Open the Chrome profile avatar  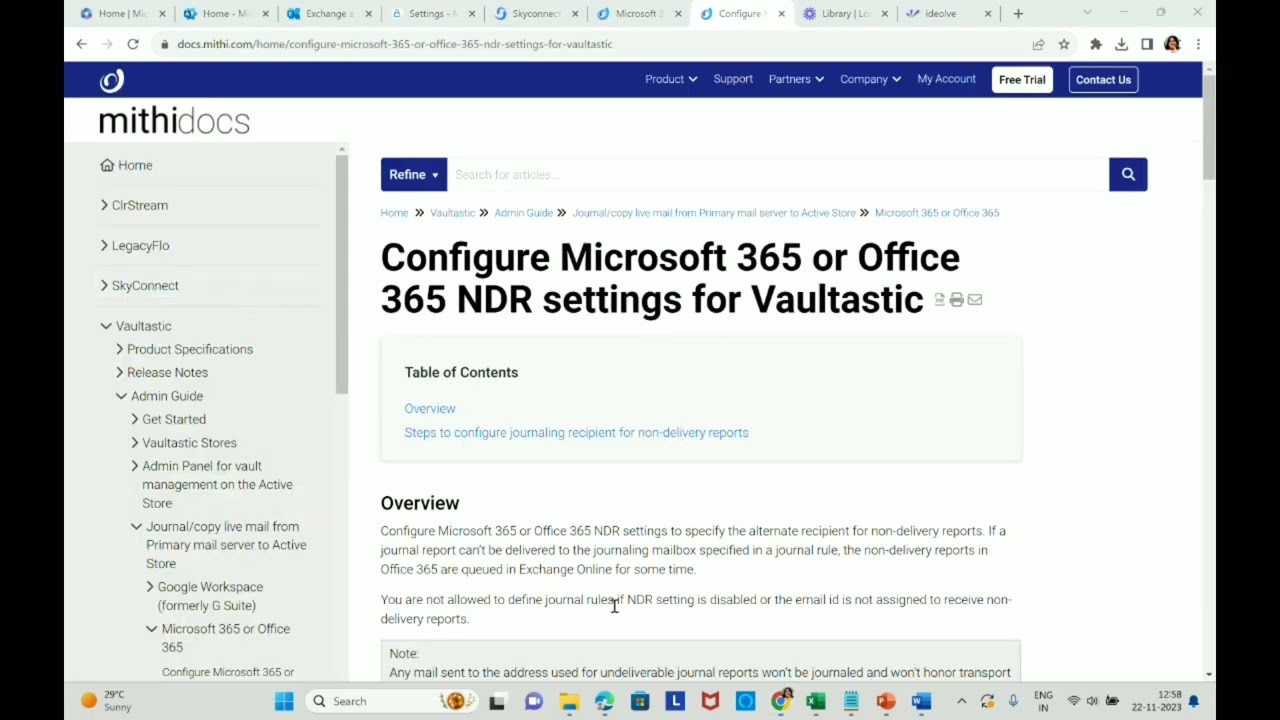point(1172,44)
